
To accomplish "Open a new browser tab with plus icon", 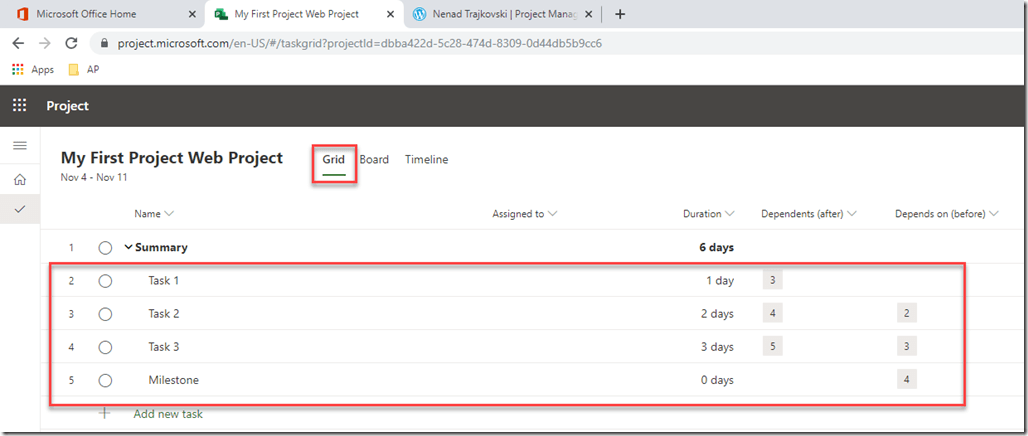I will point(620,14).
